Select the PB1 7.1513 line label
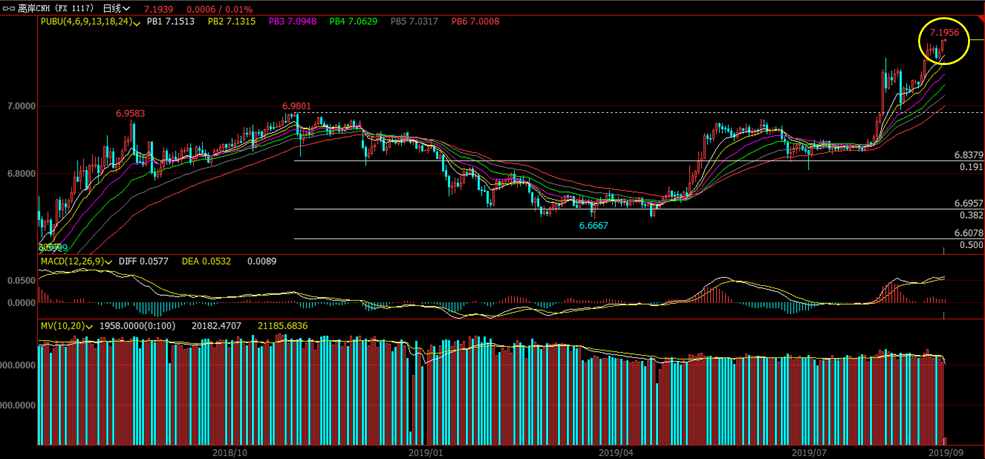 [x=171, y=21]
